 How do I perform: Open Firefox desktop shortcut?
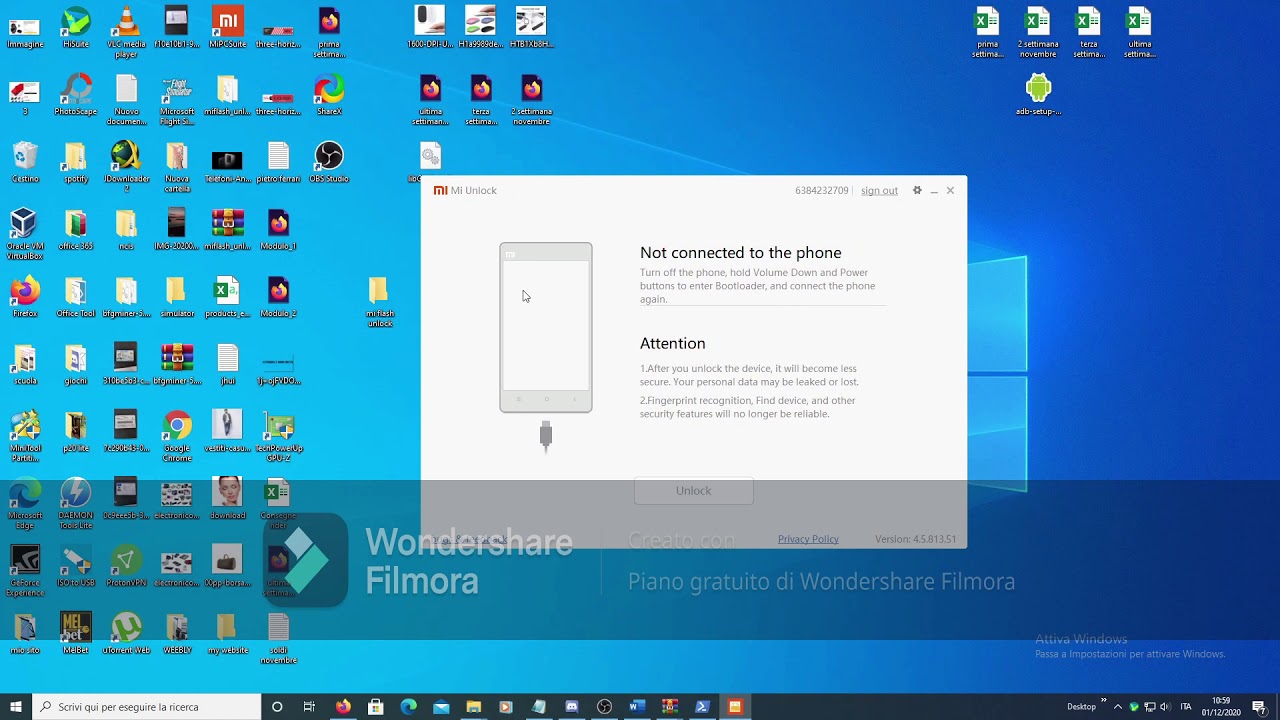25,297
